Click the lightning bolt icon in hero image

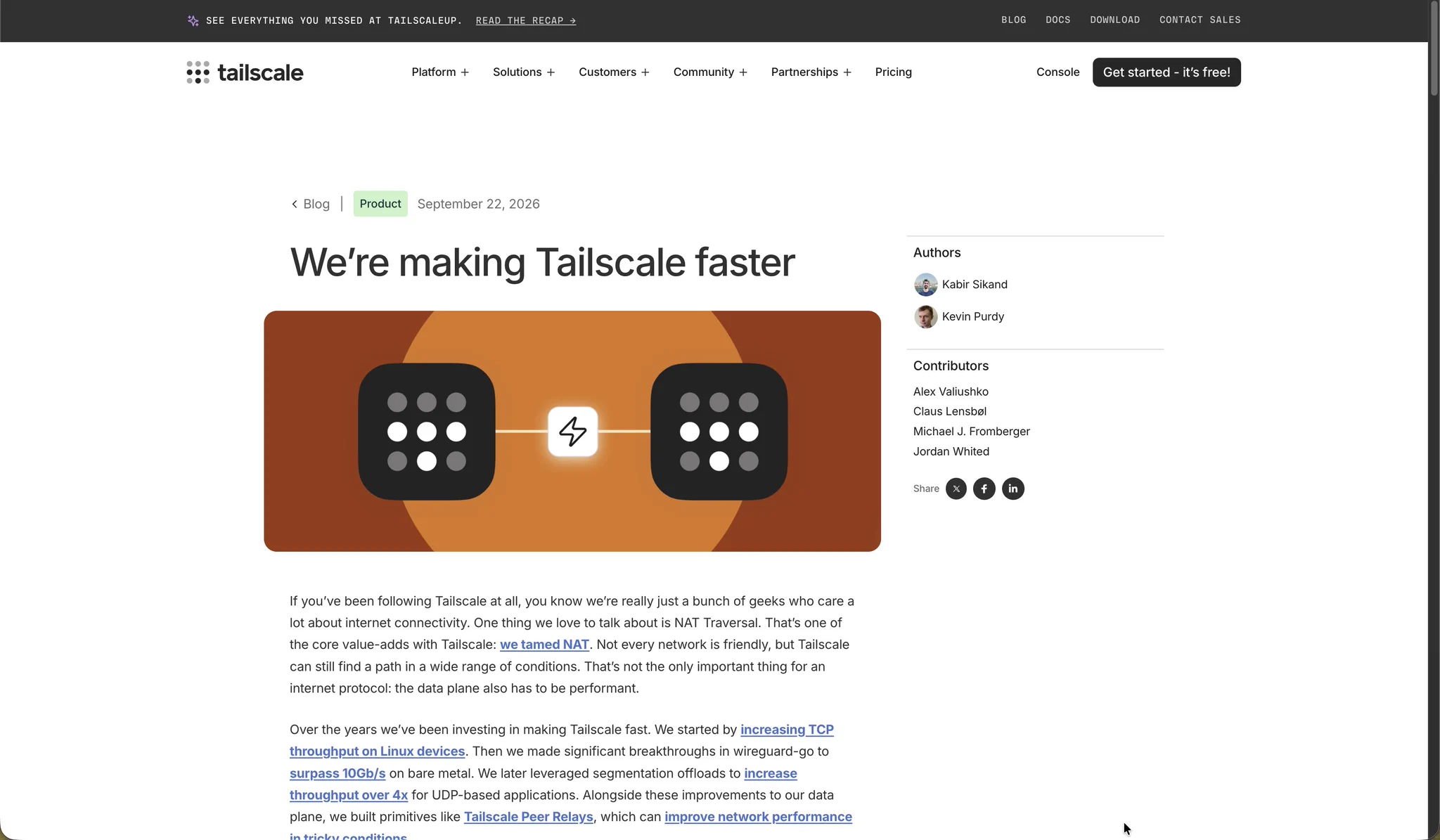coord(573,432)
